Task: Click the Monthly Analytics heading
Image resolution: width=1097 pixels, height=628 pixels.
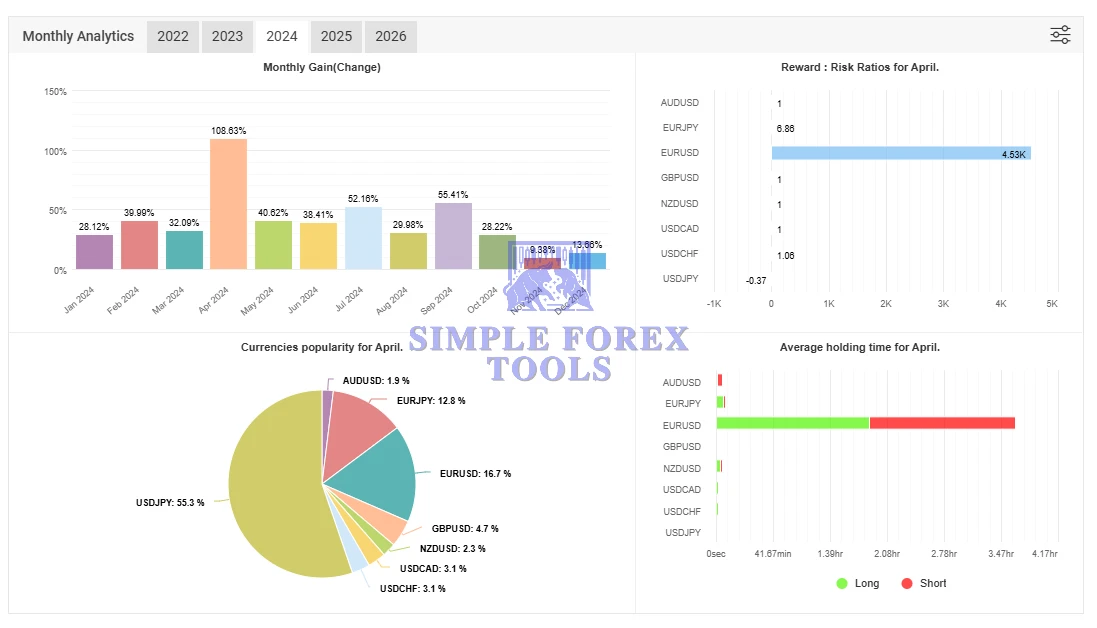Action: (x=78, y=36)
